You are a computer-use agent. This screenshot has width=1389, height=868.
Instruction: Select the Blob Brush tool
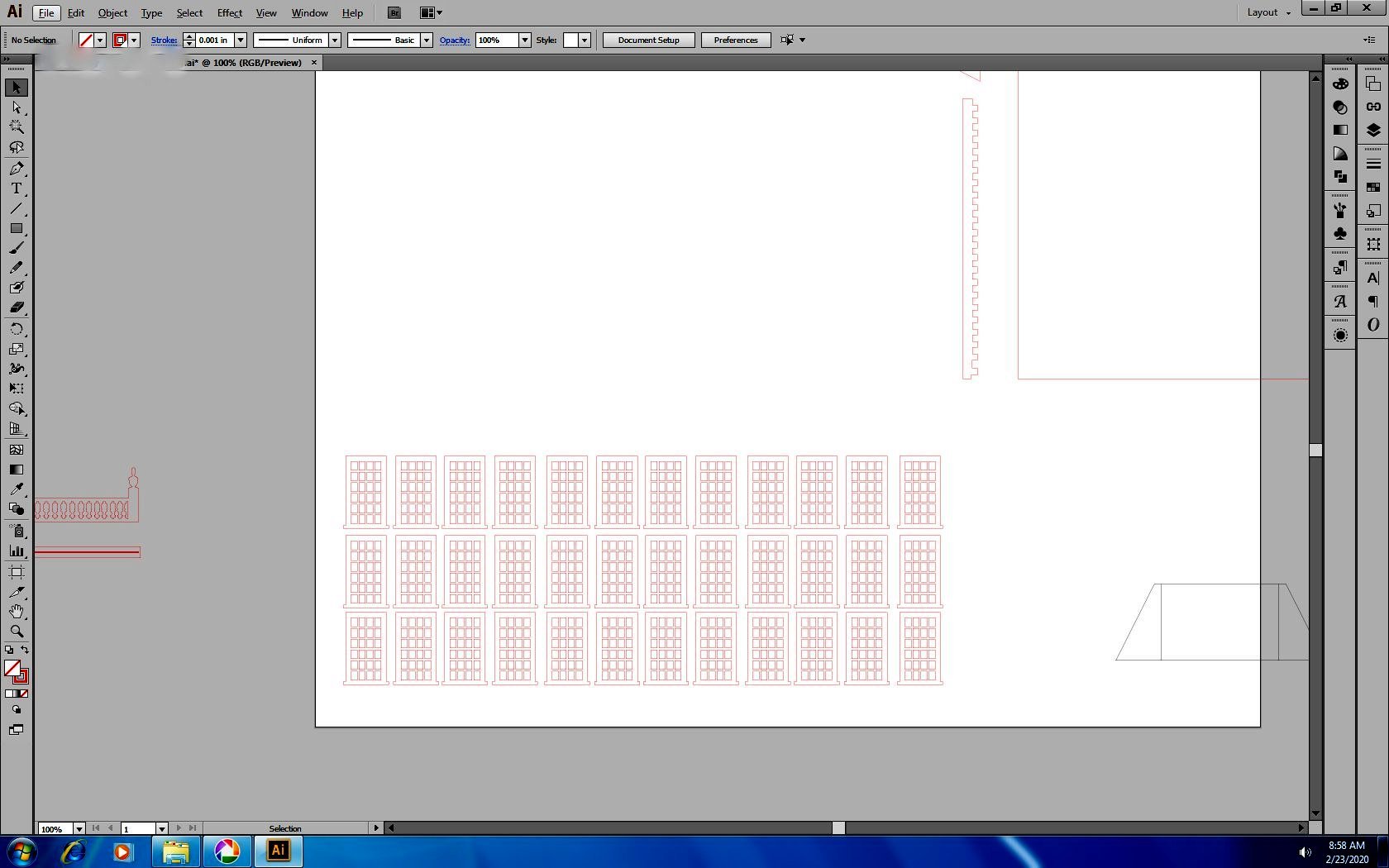pyautogui.click(x=17, y=288)
